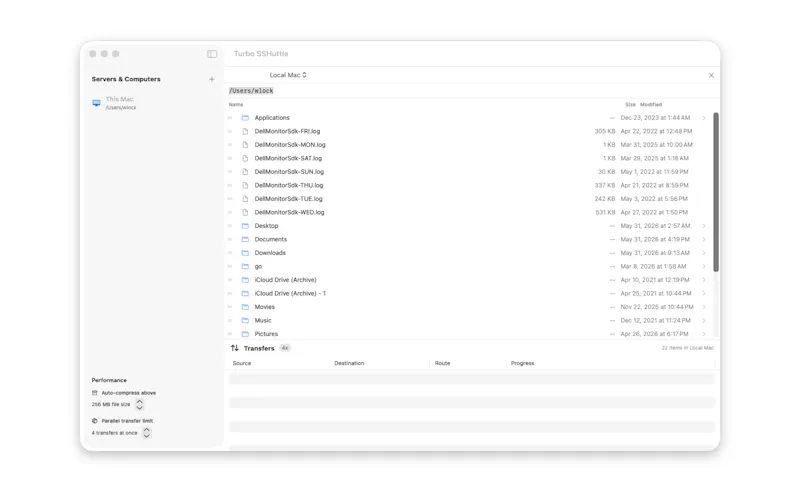This screenshot has width=800, height=500.
Task: Click the Downloads folder icon
Action: pos(245,253)
